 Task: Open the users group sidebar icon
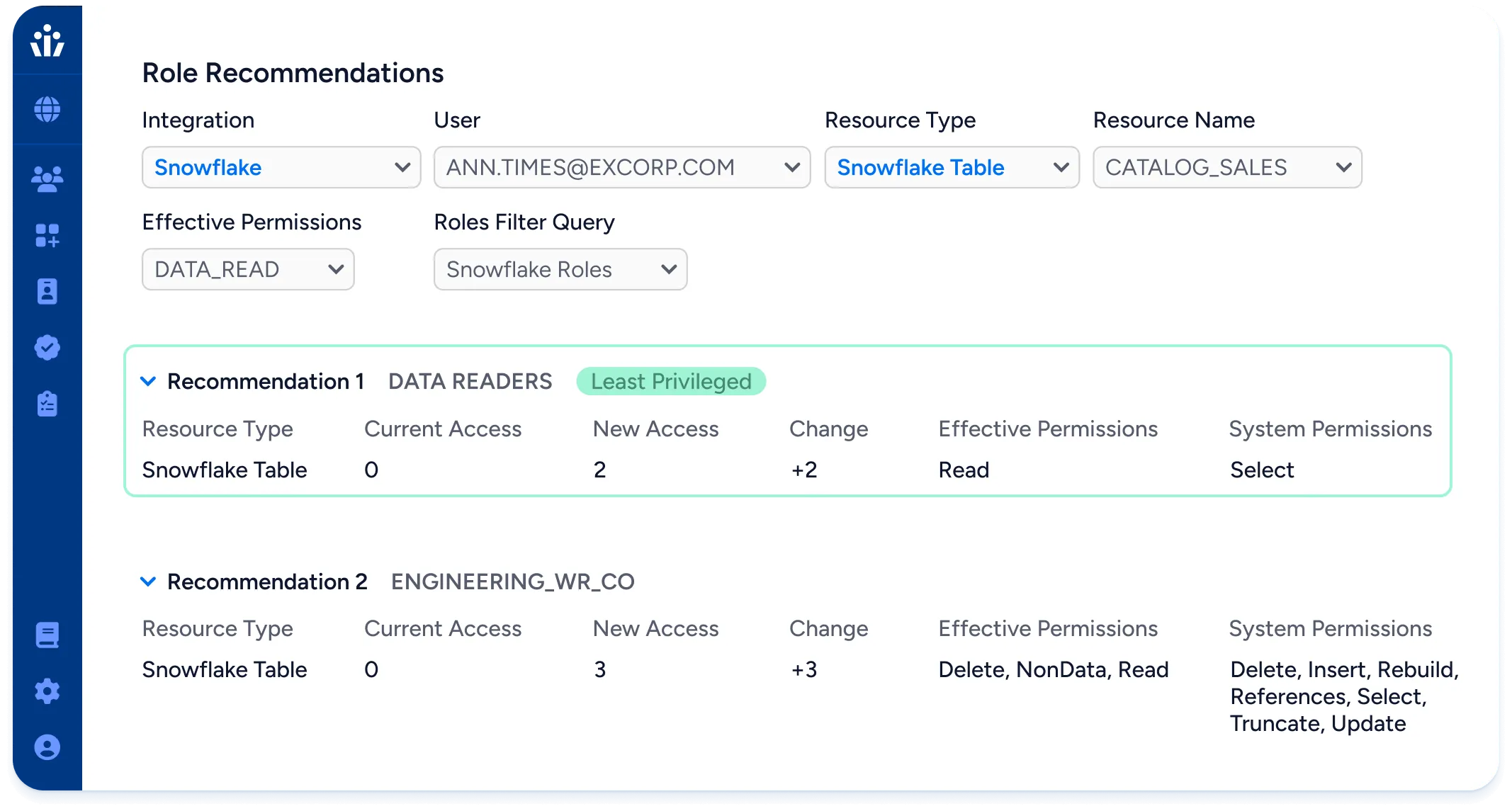coord(47,178)
